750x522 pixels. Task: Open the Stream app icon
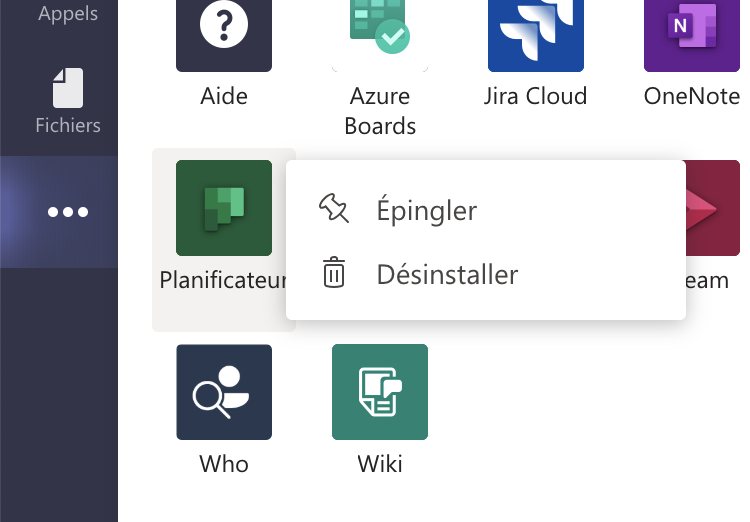tap(714, 208)
